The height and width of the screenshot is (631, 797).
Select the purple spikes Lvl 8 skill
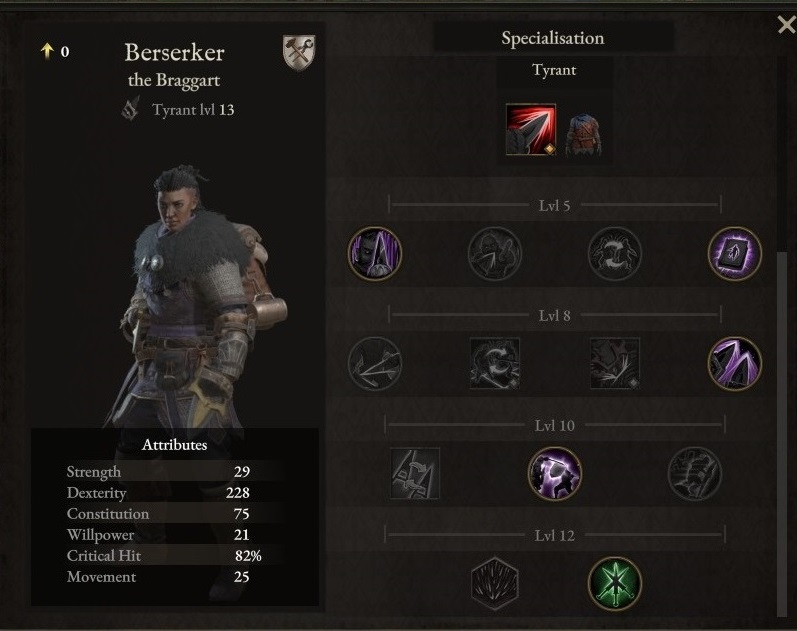734,363
